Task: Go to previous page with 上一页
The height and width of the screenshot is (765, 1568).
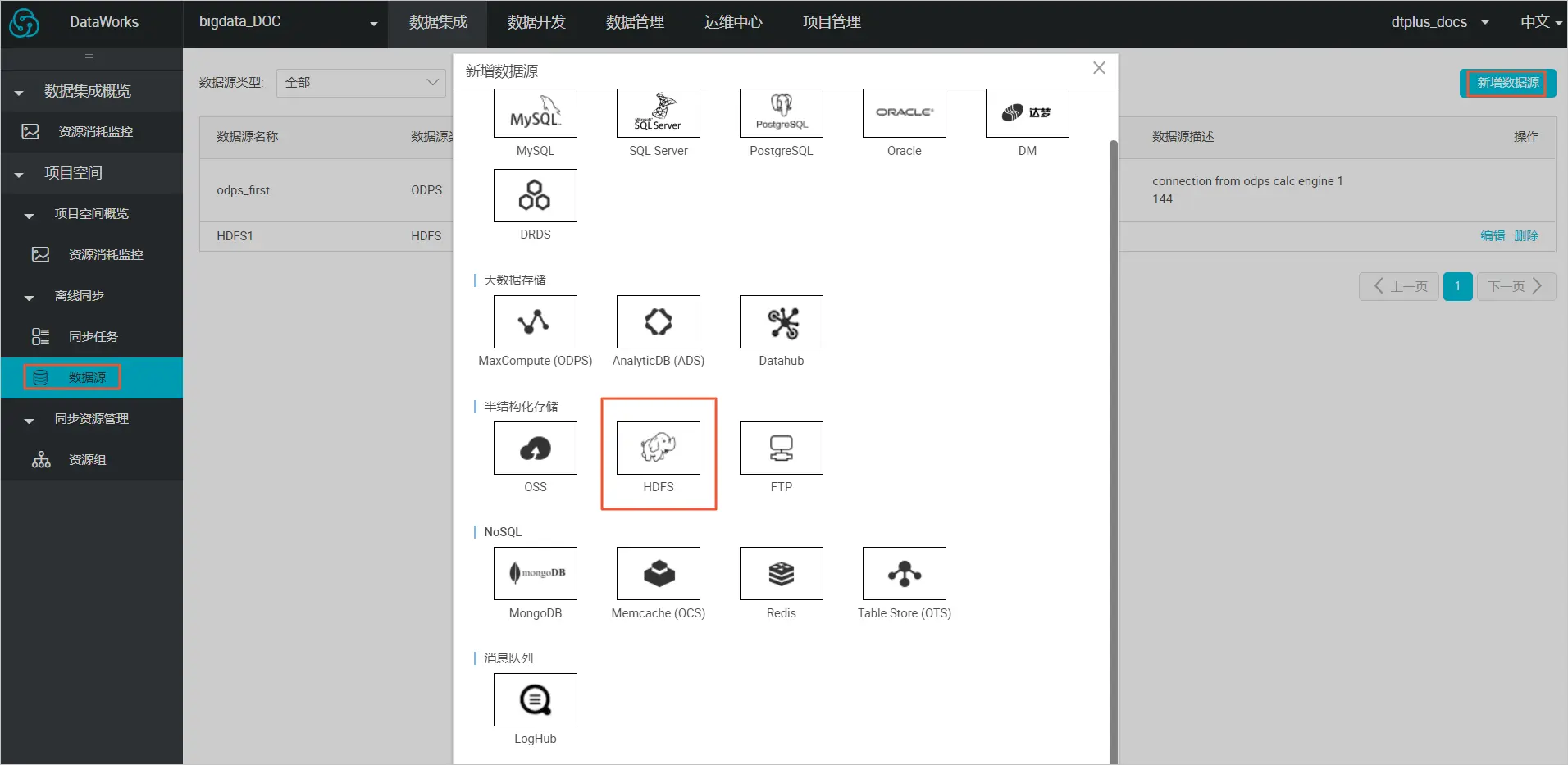Action: [x=1399, y=286]
